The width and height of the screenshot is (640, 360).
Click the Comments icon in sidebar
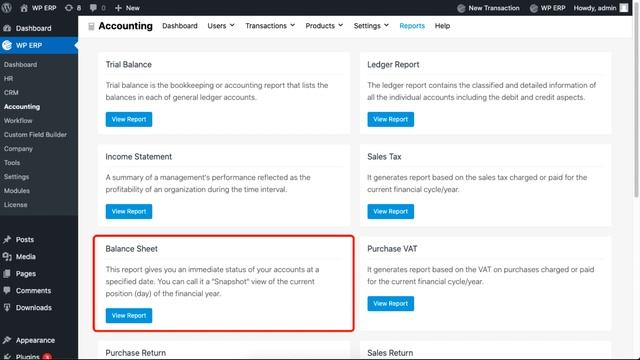[7, 291]
